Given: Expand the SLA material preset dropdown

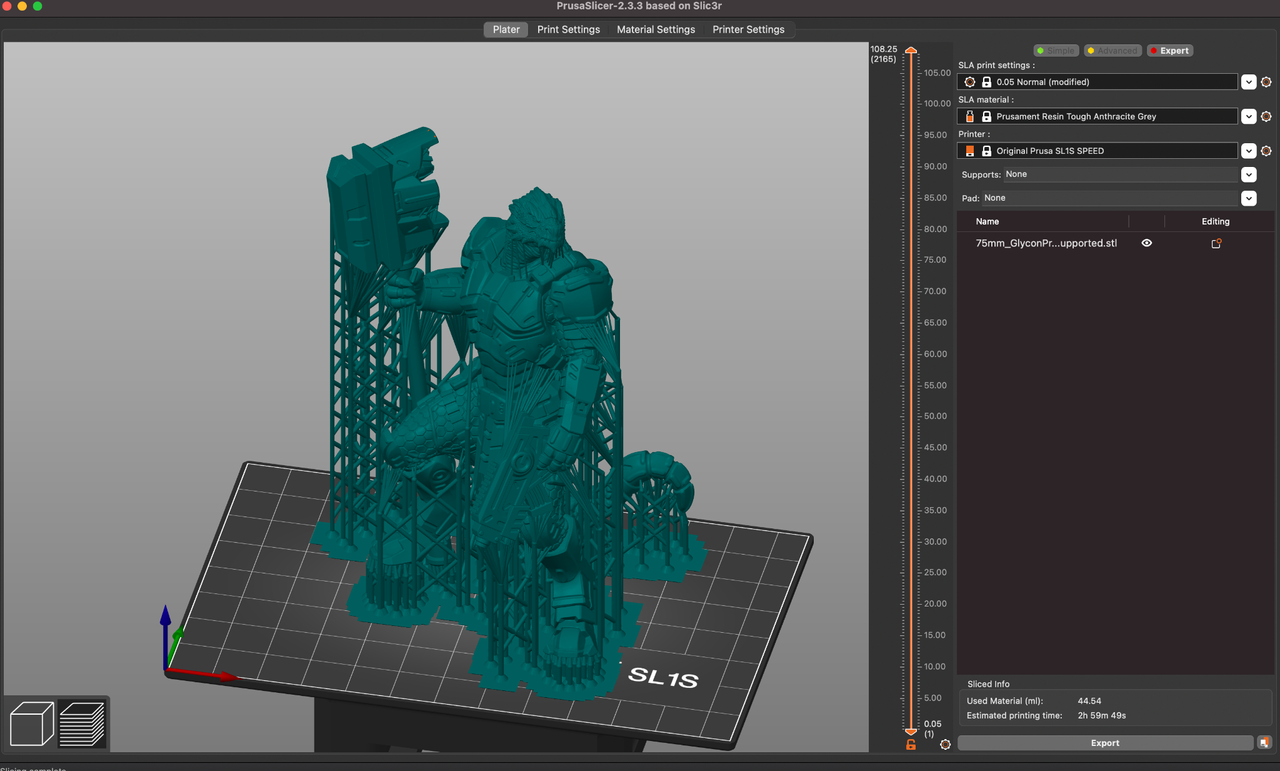Looking at the screenshot, I should tap(1249, 117).
